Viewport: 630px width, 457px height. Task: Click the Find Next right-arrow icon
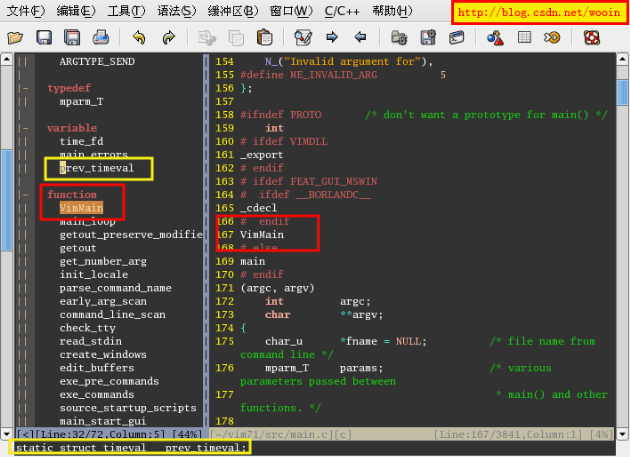click(x=332, y=38)
